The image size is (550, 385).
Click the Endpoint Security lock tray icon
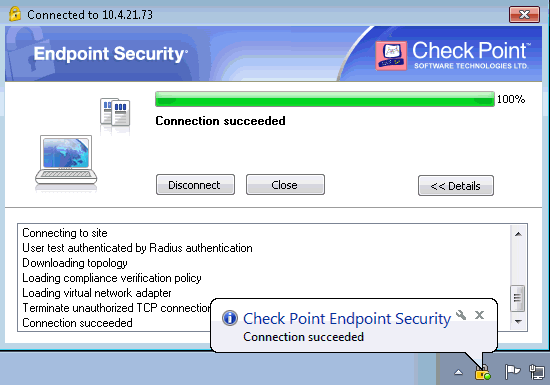point(483,372)
